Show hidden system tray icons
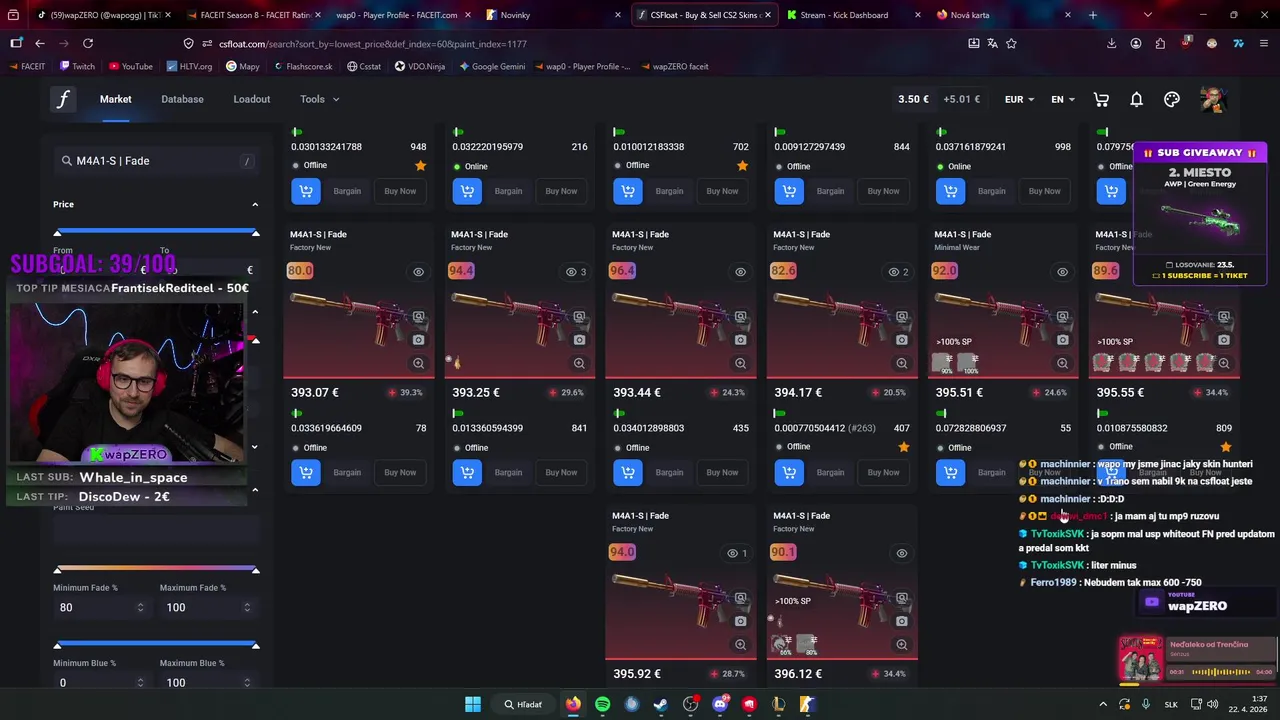This screenshot has width=1280, height=720. [x=1103, y=704]
